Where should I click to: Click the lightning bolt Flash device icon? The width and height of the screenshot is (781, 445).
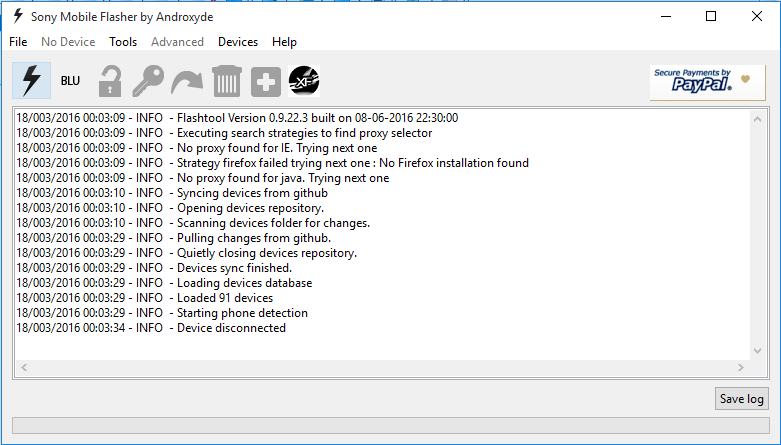tap(31, 81)
